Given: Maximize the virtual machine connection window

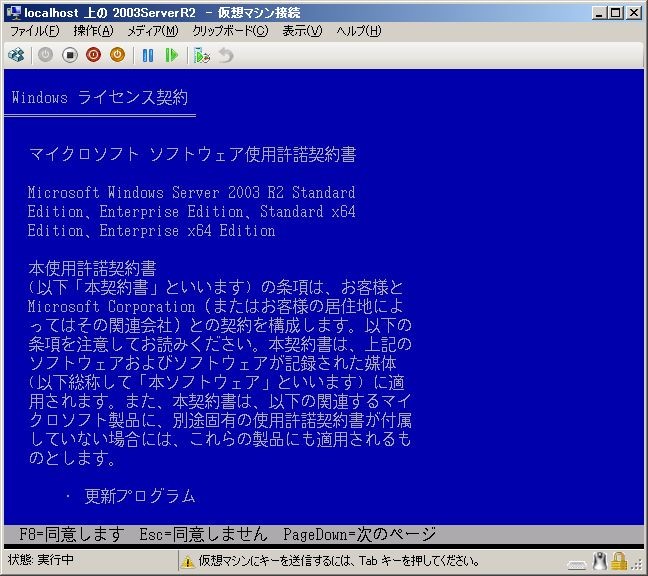Looking at the screenshot, I should (616, 13).
